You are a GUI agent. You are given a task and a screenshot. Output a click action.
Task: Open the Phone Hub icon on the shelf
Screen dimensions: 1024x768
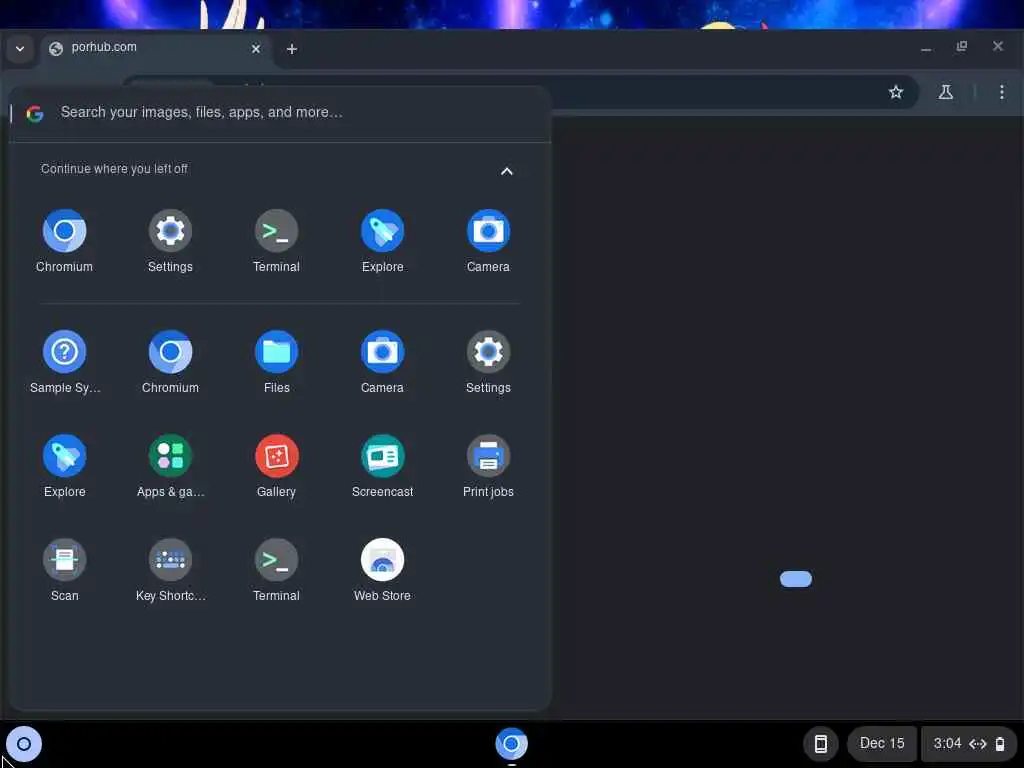pos(821,744)
